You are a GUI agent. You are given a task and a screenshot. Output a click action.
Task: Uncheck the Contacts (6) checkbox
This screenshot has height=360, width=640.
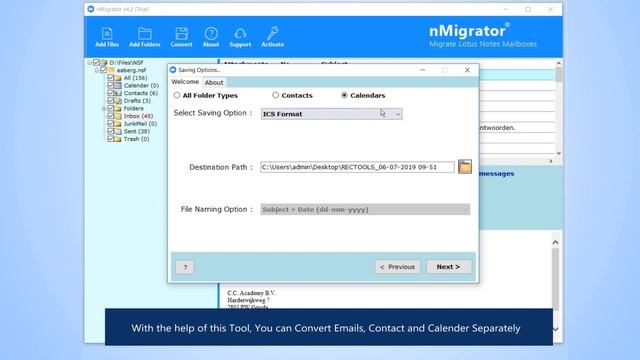coord(111,93)
